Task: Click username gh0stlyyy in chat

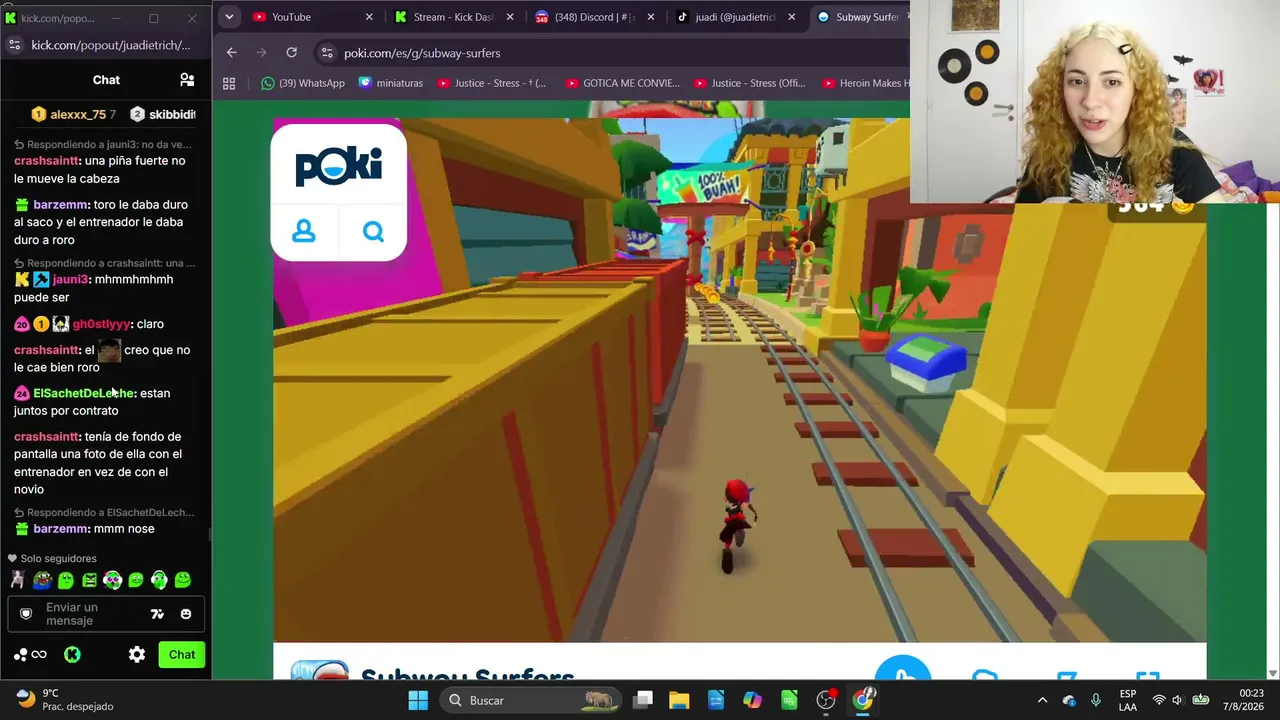Action: [101, 324]
